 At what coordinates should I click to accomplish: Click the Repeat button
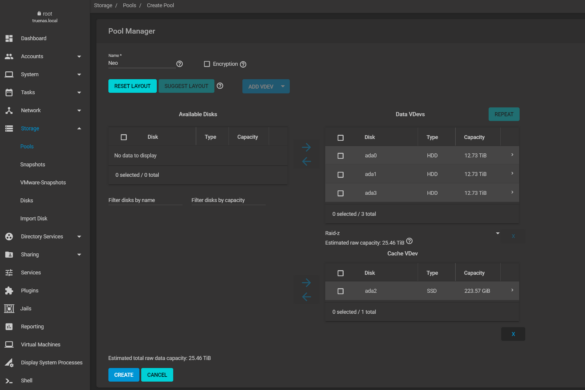[504, 114]
